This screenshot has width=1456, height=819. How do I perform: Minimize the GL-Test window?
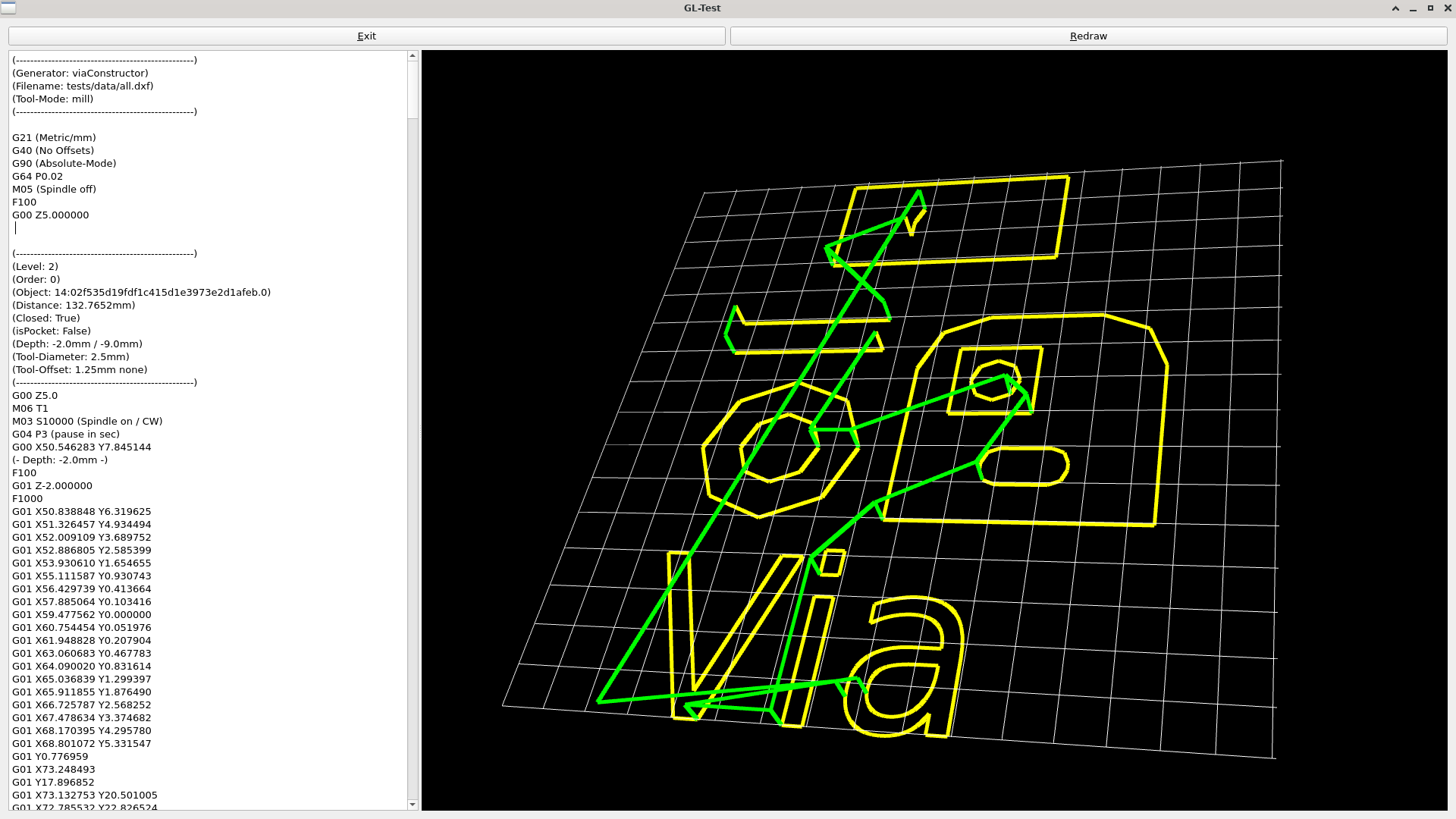[1413, 8]
